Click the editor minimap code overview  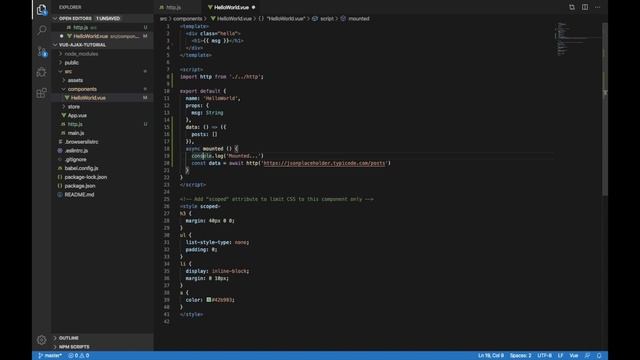click(x=578, y=39)
